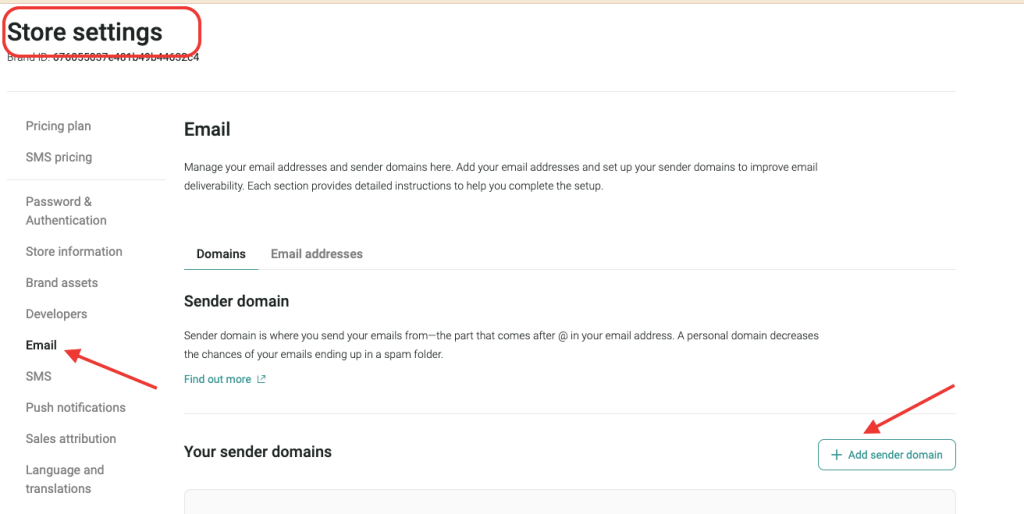The width and height of the screenshot is (1024, 514).
Task: Select Developers in the settings sidebar
Action: [x=56, y=314]
